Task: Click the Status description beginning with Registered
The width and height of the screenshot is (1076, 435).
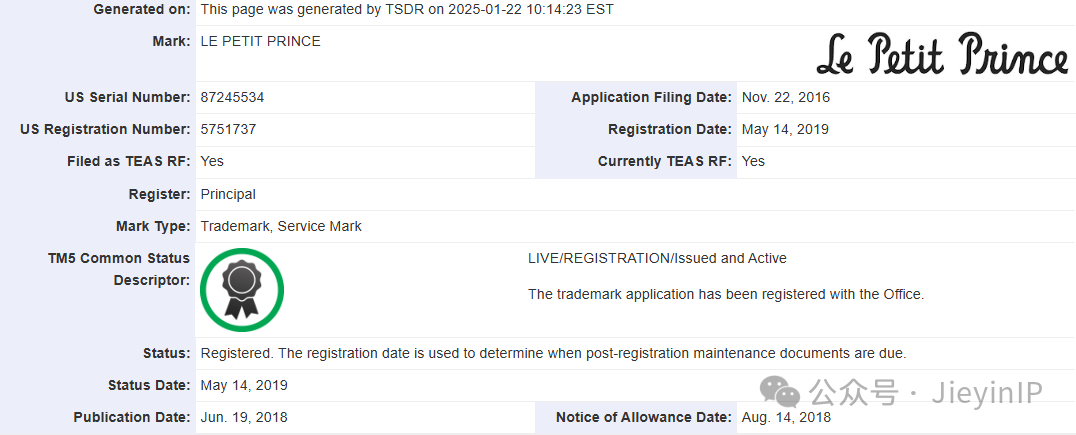Action: tap(554, 354)
